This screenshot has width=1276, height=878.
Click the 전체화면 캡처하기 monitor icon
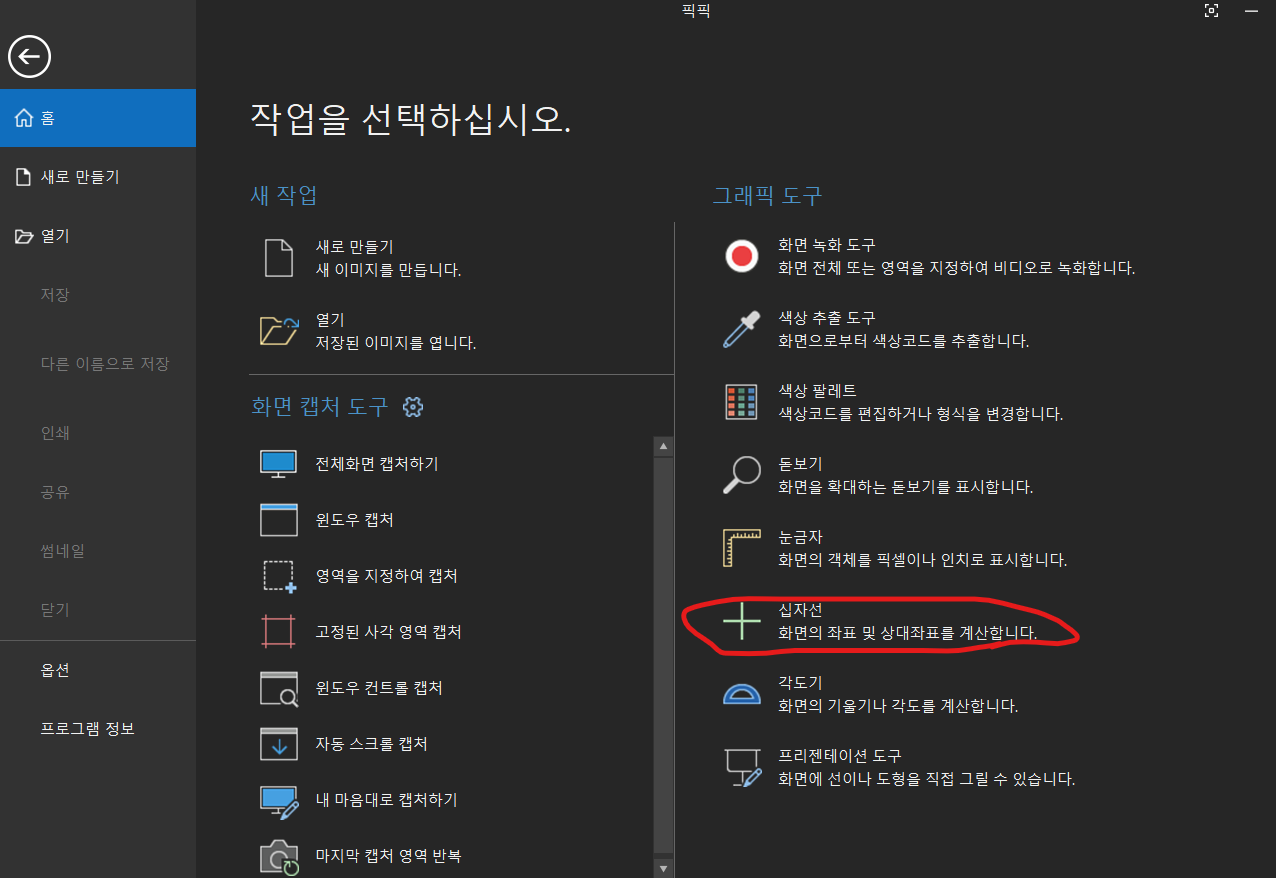[x=279, y=463]
